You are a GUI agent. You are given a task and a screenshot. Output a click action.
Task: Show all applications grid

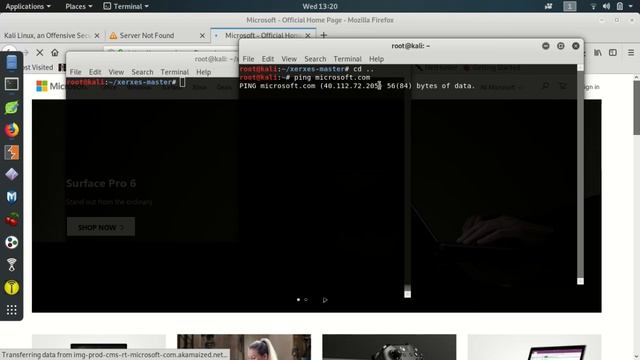[11, 310]
